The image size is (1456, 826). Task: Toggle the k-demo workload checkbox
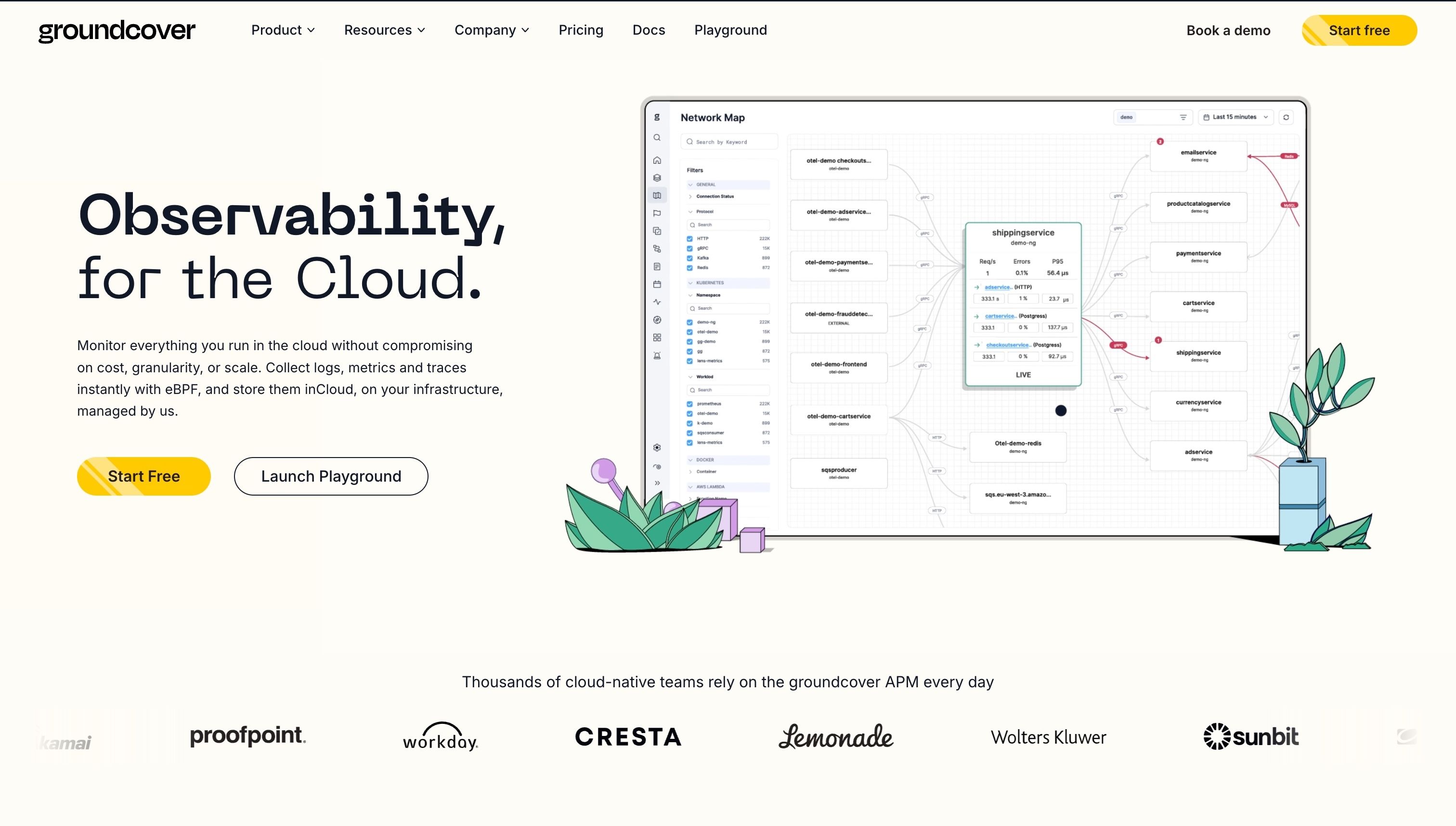tap(690, 423)
